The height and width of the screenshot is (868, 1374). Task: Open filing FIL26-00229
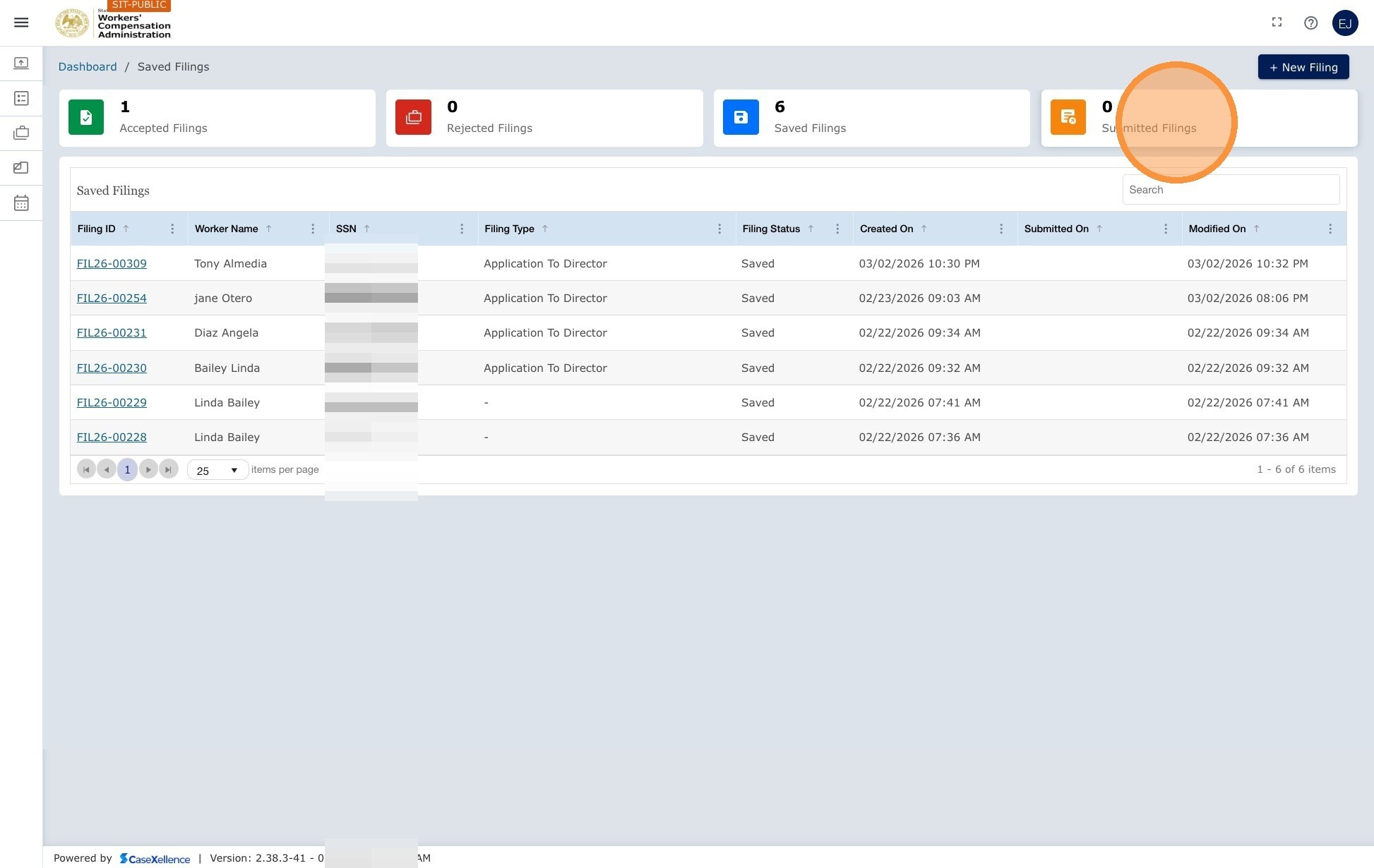[112, 402]
